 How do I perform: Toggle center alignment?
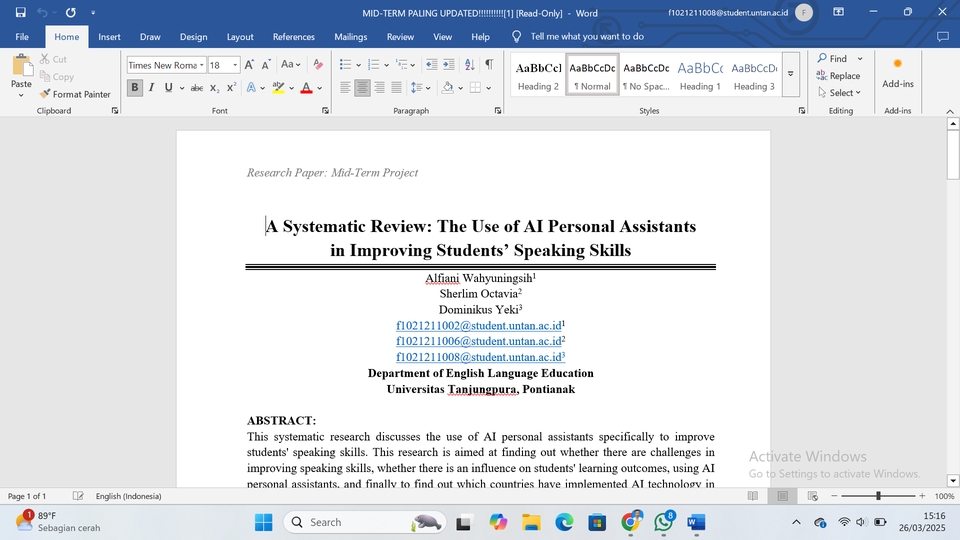click(362, 88)
